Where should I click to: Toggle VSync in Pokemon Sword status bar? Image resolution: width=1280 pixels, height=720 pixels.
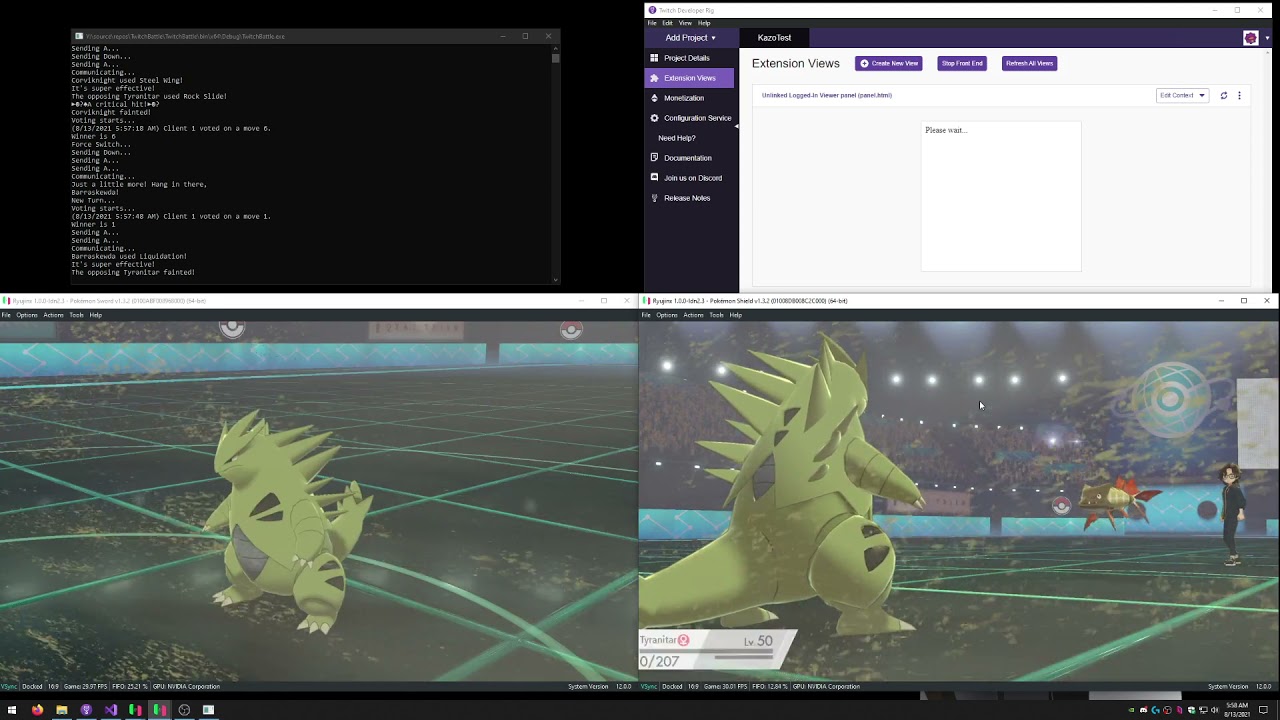pyautogui.click(x=9, y=686)
